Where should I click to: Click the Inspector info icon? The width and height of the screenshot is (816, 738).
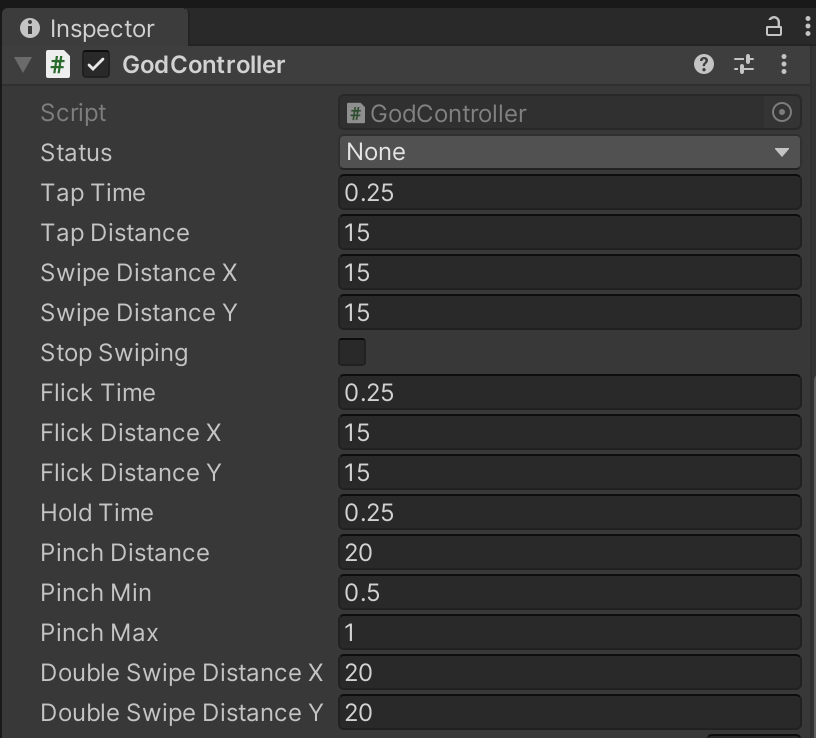click(30, 28)
